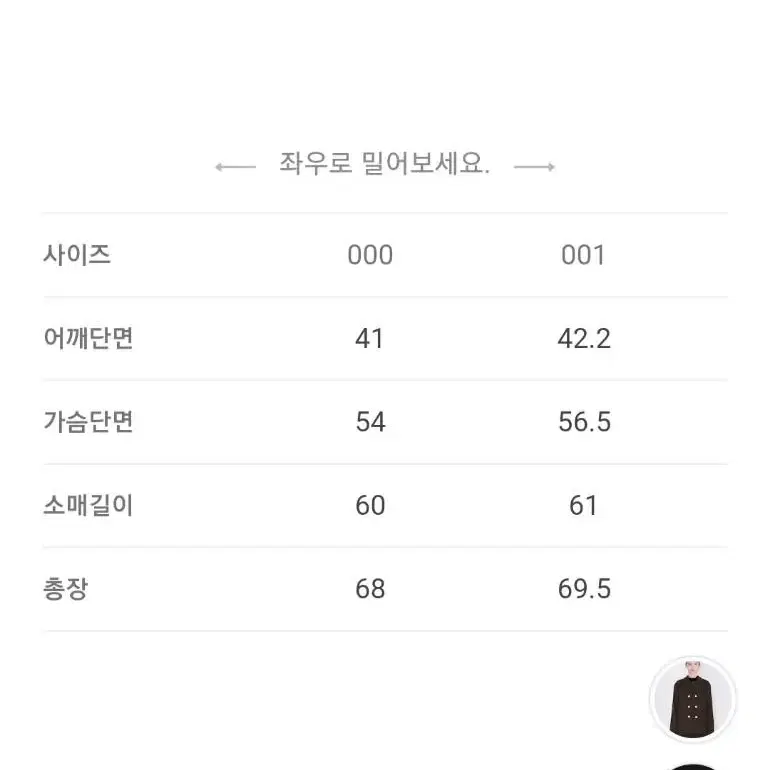Tap the right arrow beside swipe hint
This screenshot has width=770, height=770.
(534, 167)
